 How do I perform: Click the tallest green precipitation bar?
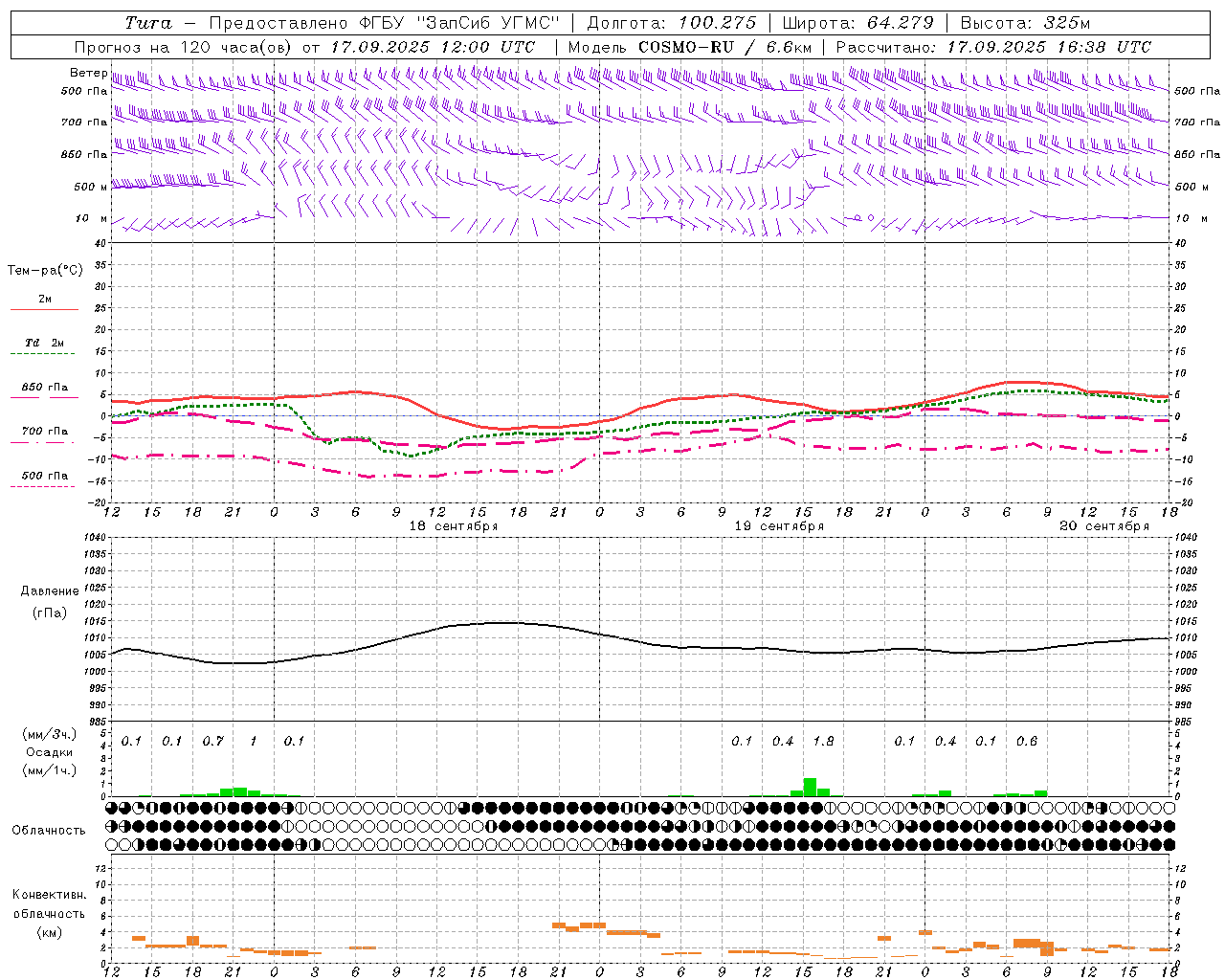[810, 788]
